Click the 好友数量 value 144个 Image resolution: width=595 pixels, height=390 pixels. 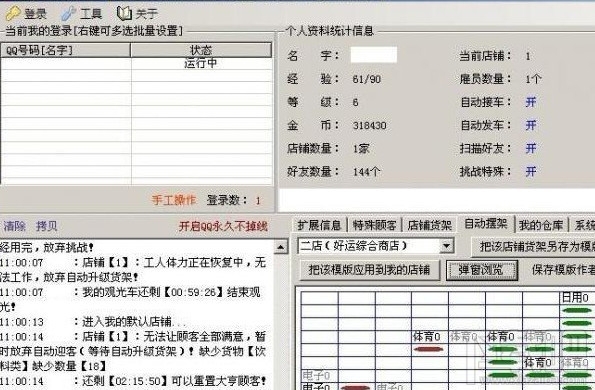(x=366, y=171)
